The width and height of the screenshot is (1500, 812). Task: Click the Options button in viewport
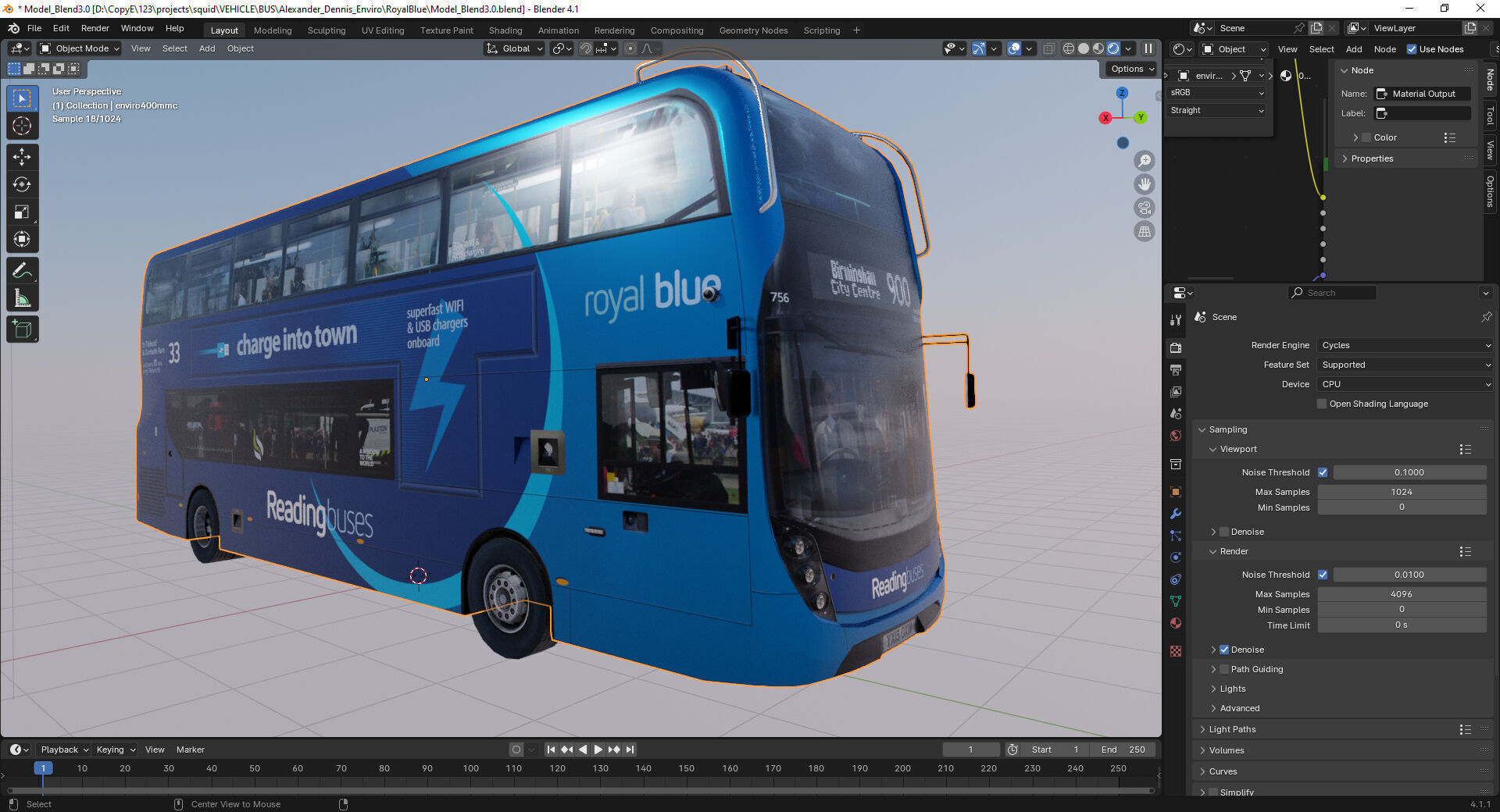(x=1131, y=69)
